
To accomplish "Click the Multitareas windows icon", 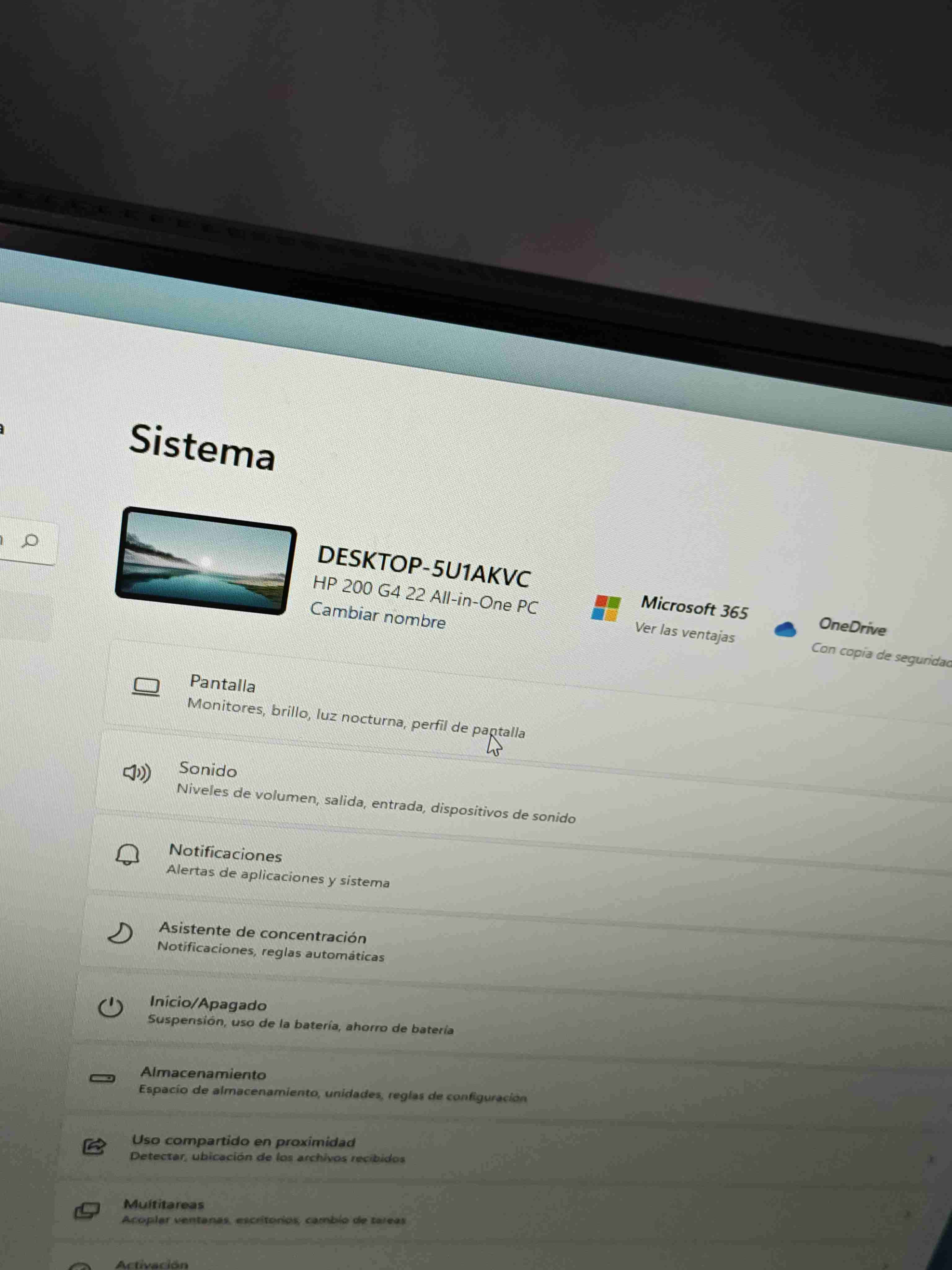I will tap(87, 1210).
